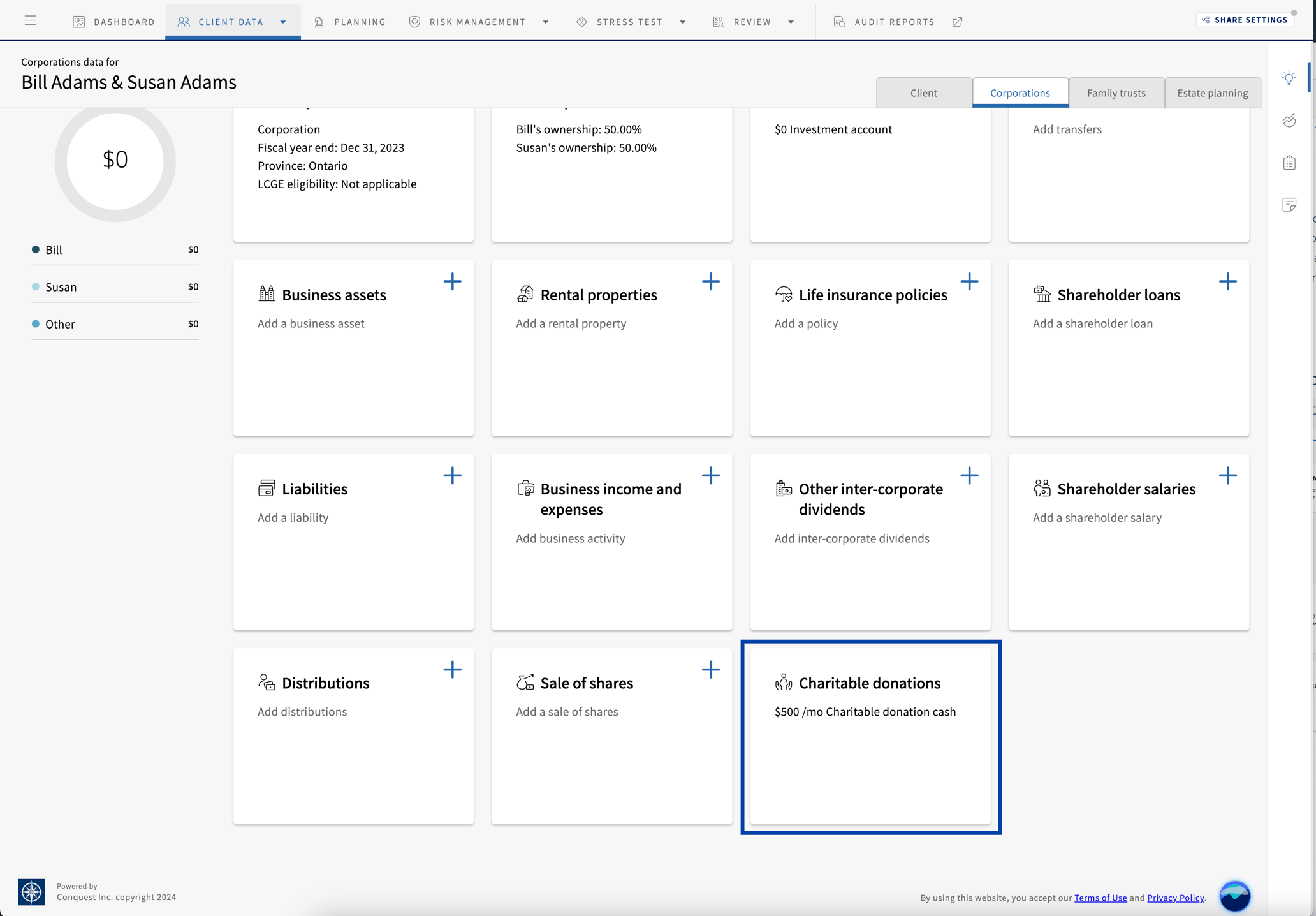Expand the Client Data dropdown arrow
This screenshot has width=1316, height=916.
(x=283, y=22)
